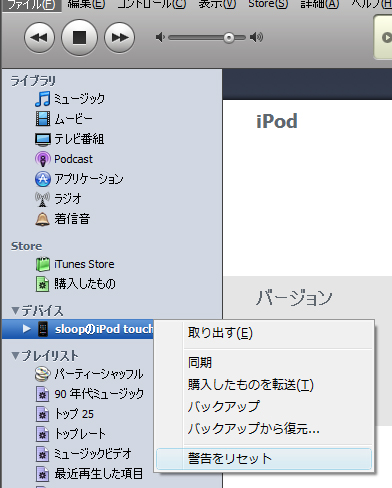392x488 pixels.
Task: Select the ムービー film strip icon
Action: (x=43, y=119)
